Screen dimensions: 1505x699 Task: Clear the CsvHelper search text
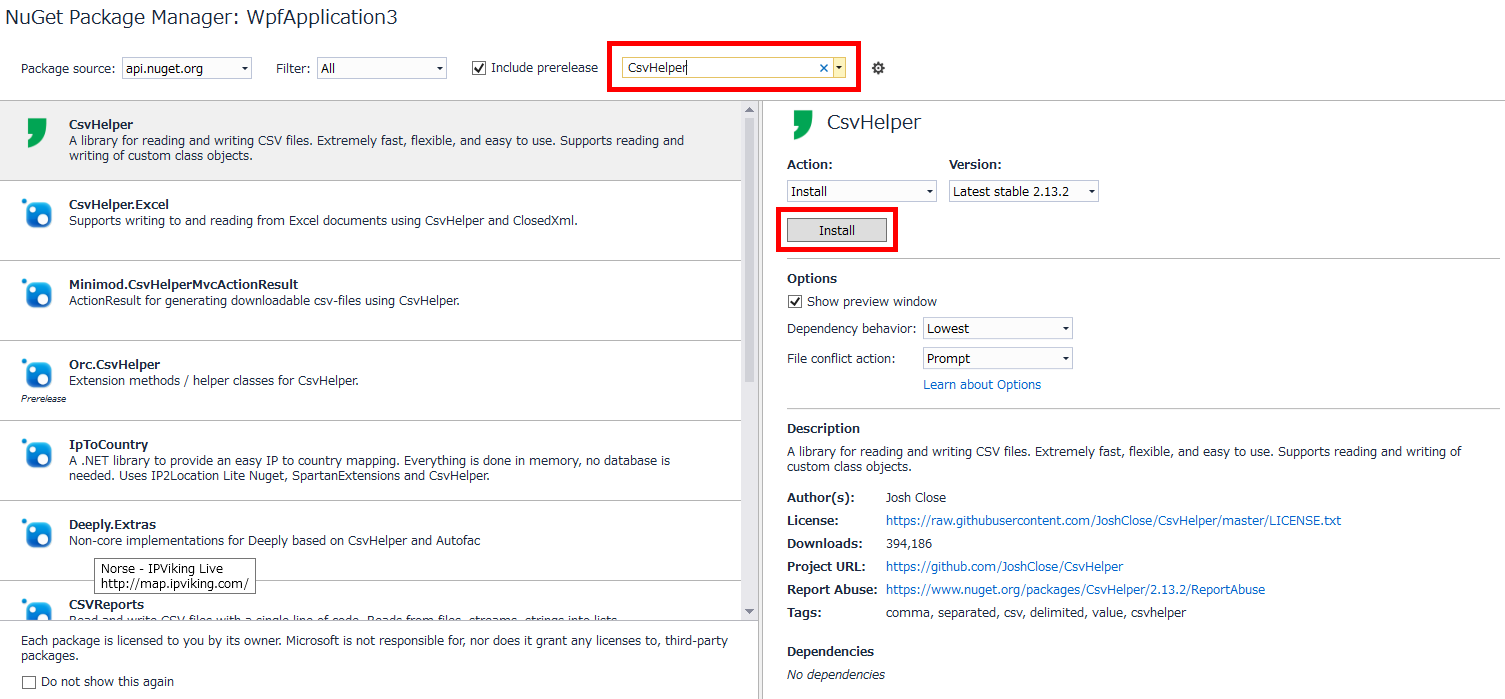[x=824, y=68]
